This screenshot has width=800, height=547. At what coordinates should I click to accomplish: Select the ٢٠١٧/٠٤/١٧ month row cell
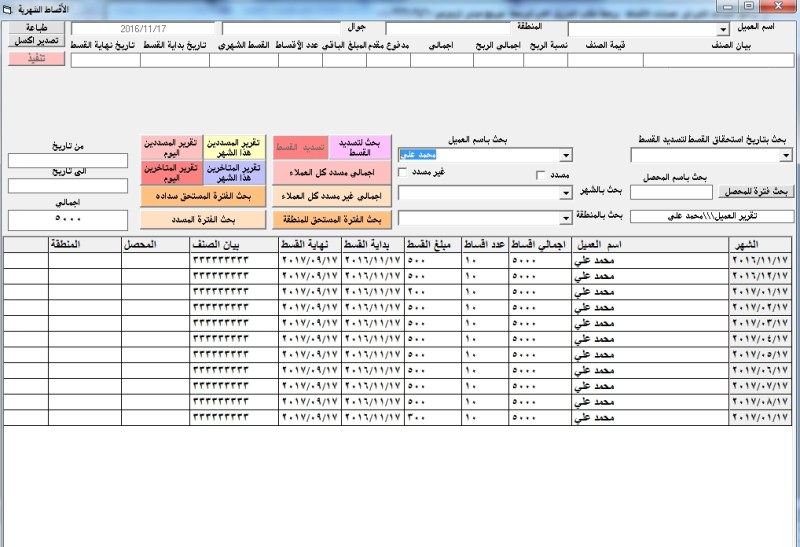point(761,339)
